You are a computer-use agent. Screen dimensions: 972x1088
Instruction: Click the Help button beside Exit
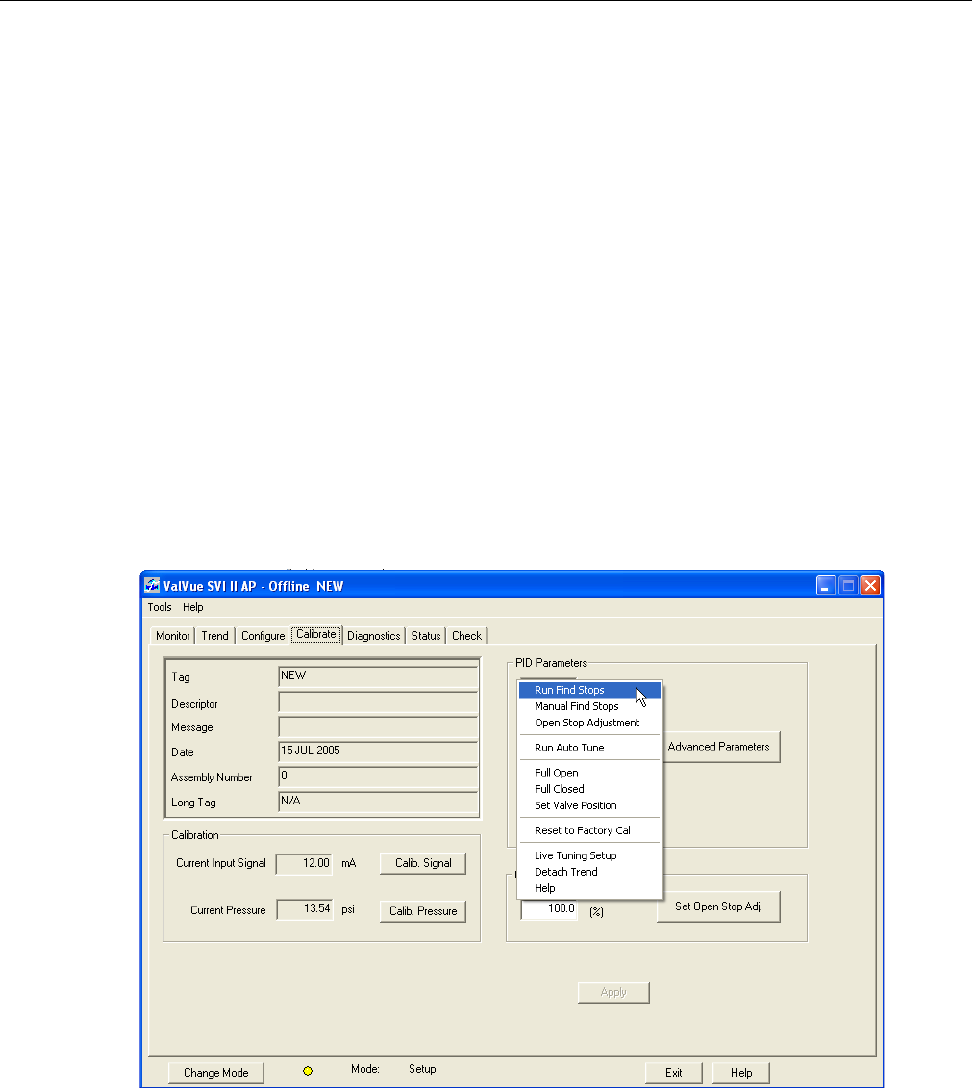tap(742, 1073)
